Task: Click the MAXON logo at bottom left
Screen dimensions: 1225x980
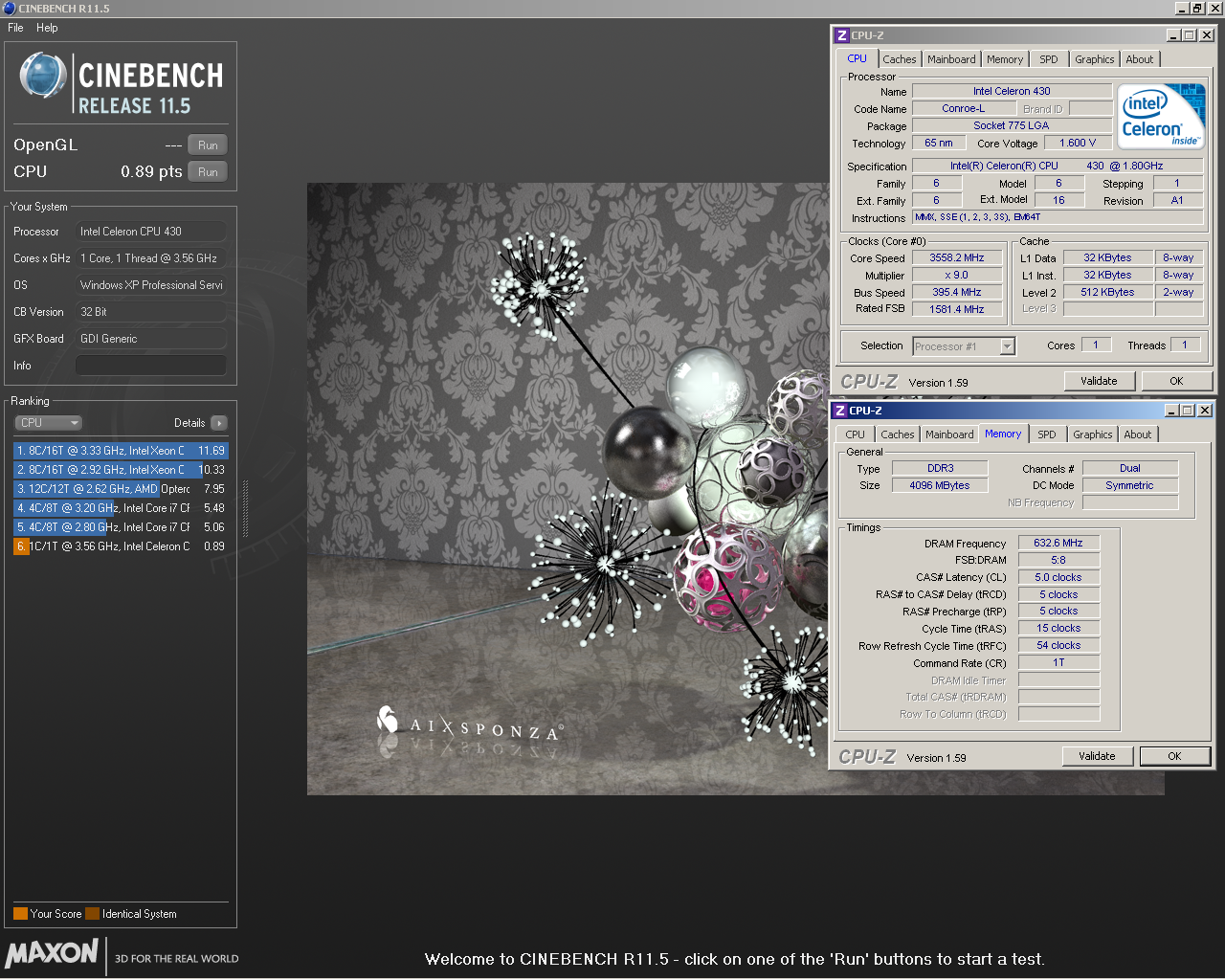Action: (52, 953)
